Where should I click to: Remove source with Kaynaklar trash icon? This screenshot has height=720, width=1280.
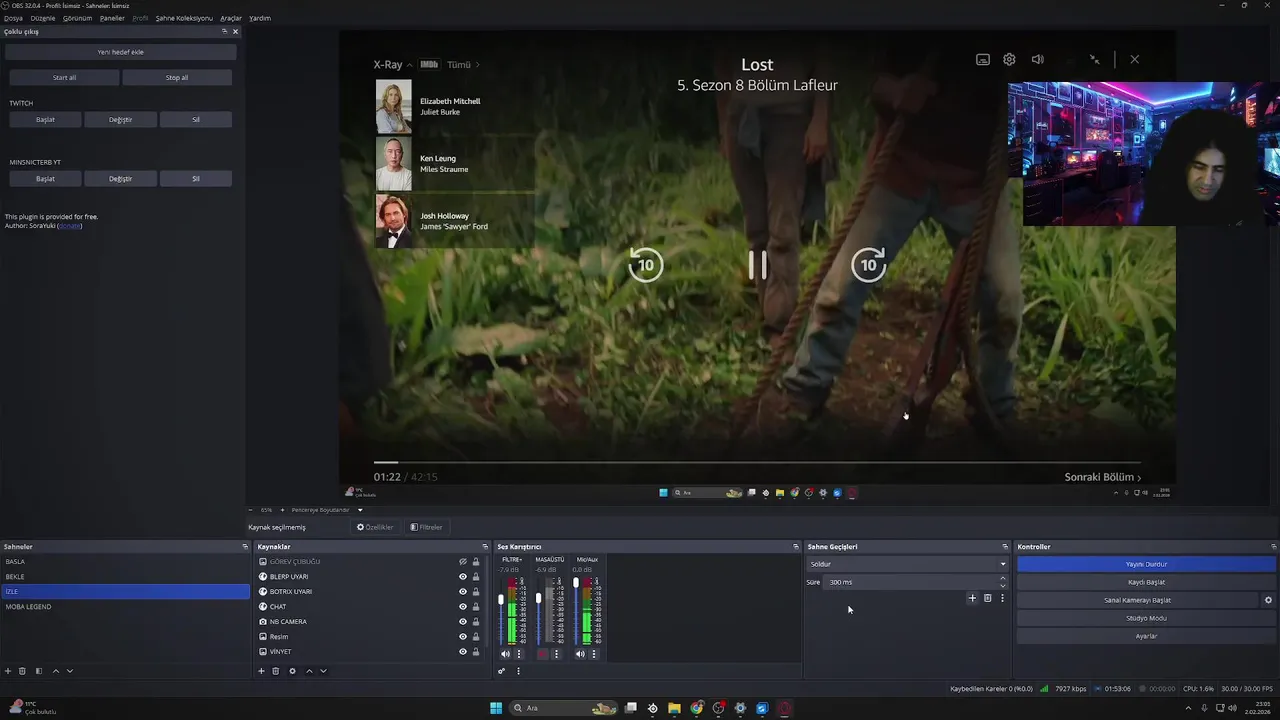tap(277, 671)
